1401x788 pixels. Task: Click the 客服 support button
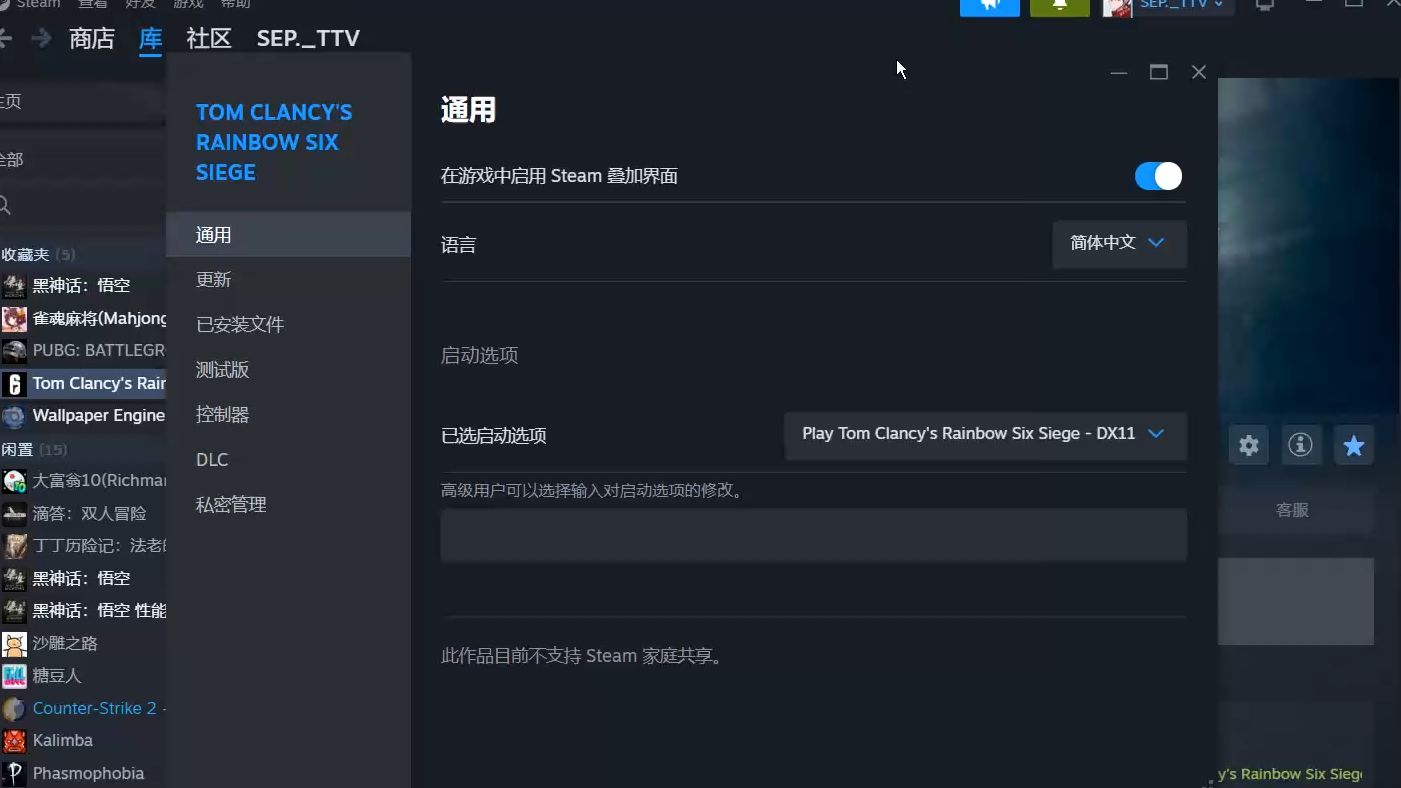(1293, 510)
